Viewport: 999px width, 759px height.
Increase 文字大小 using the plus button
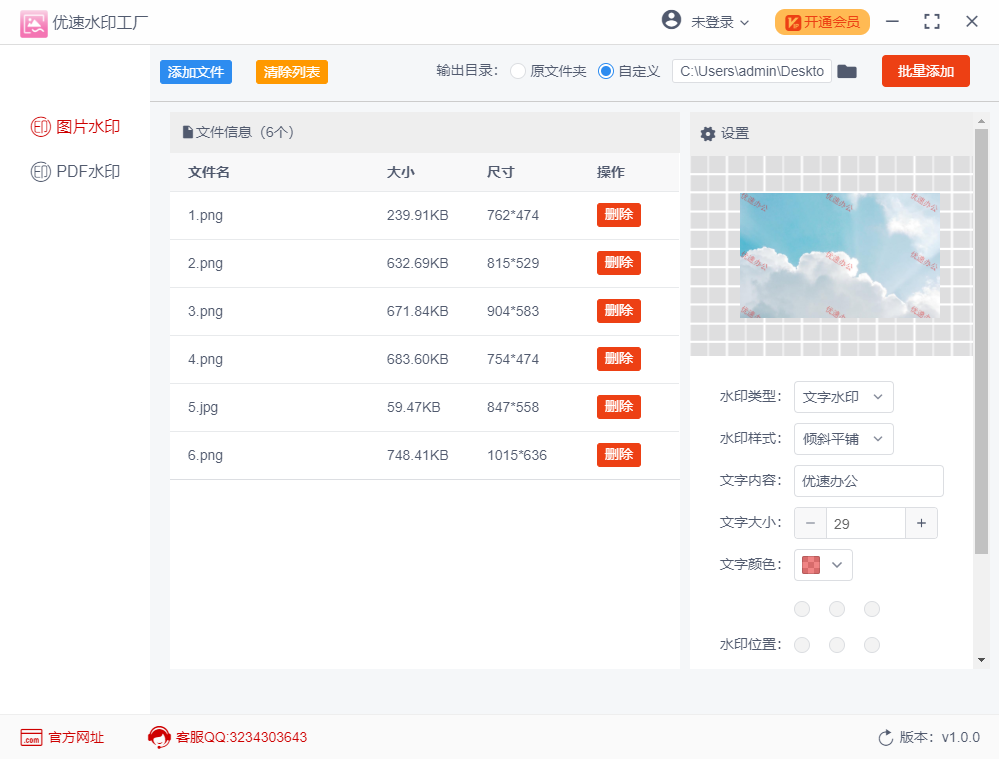920,523
